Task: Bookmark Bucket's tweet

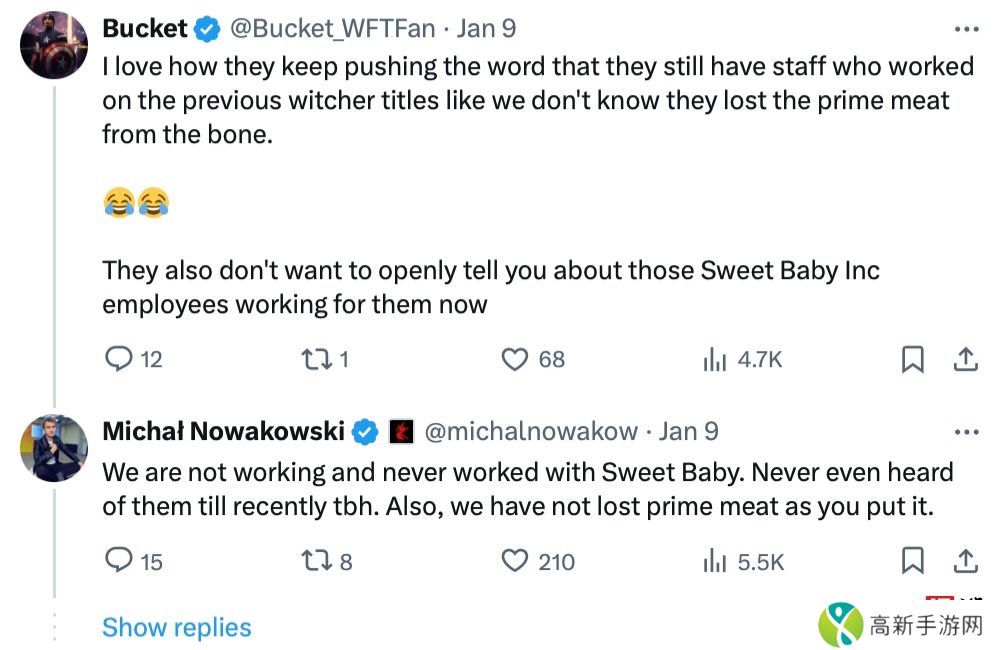Action: tap(912, 360)
